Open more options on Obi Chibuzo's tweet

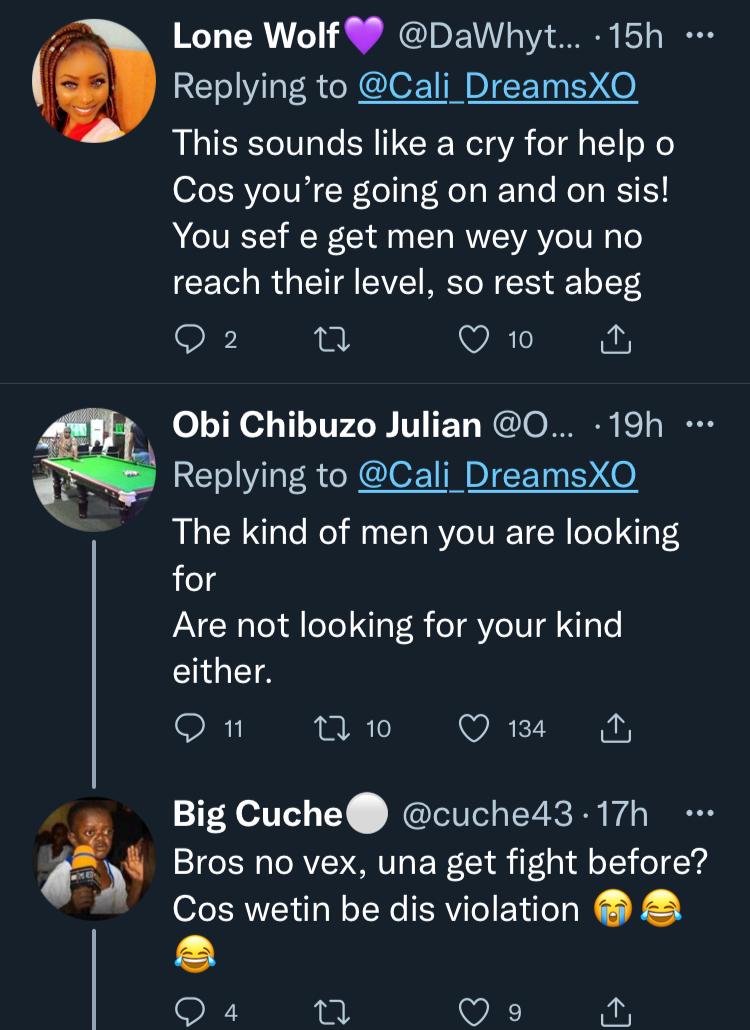point(699,425)
